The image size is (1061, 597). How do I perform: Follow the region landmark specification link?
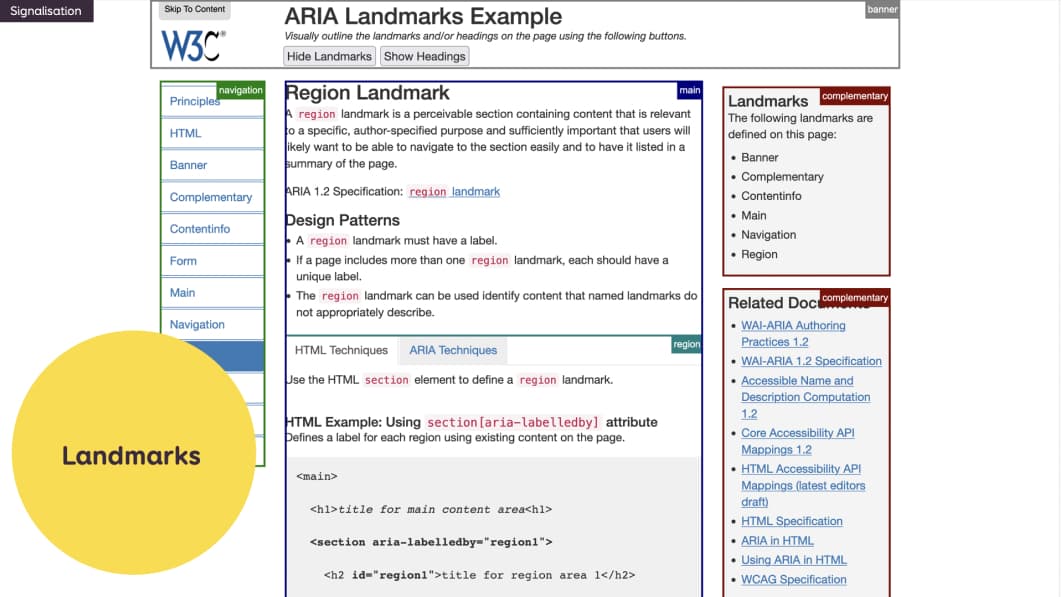coord(454,191)
